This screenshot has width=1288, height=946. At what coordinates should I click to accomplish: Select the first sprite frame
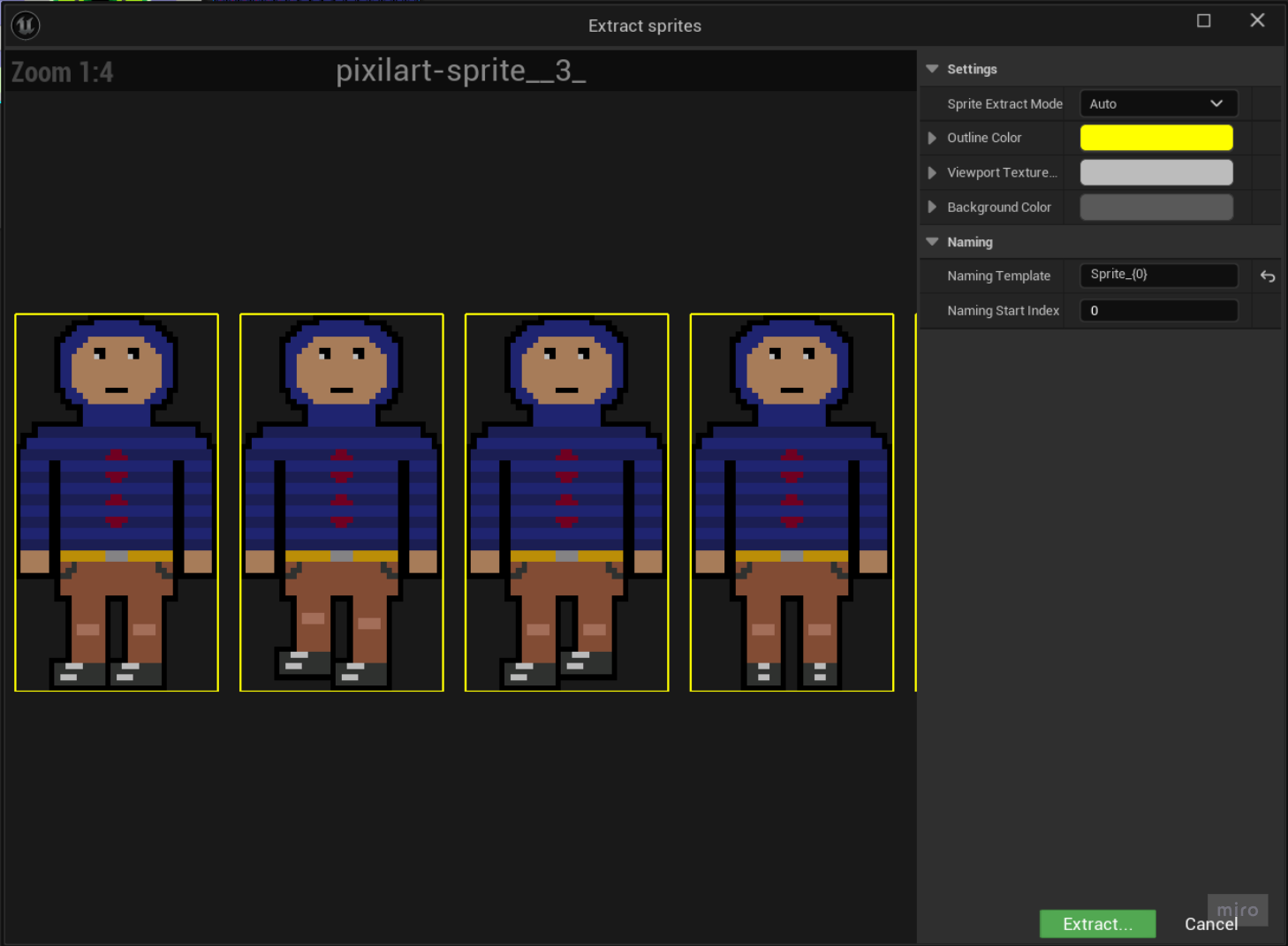point(117,502)
